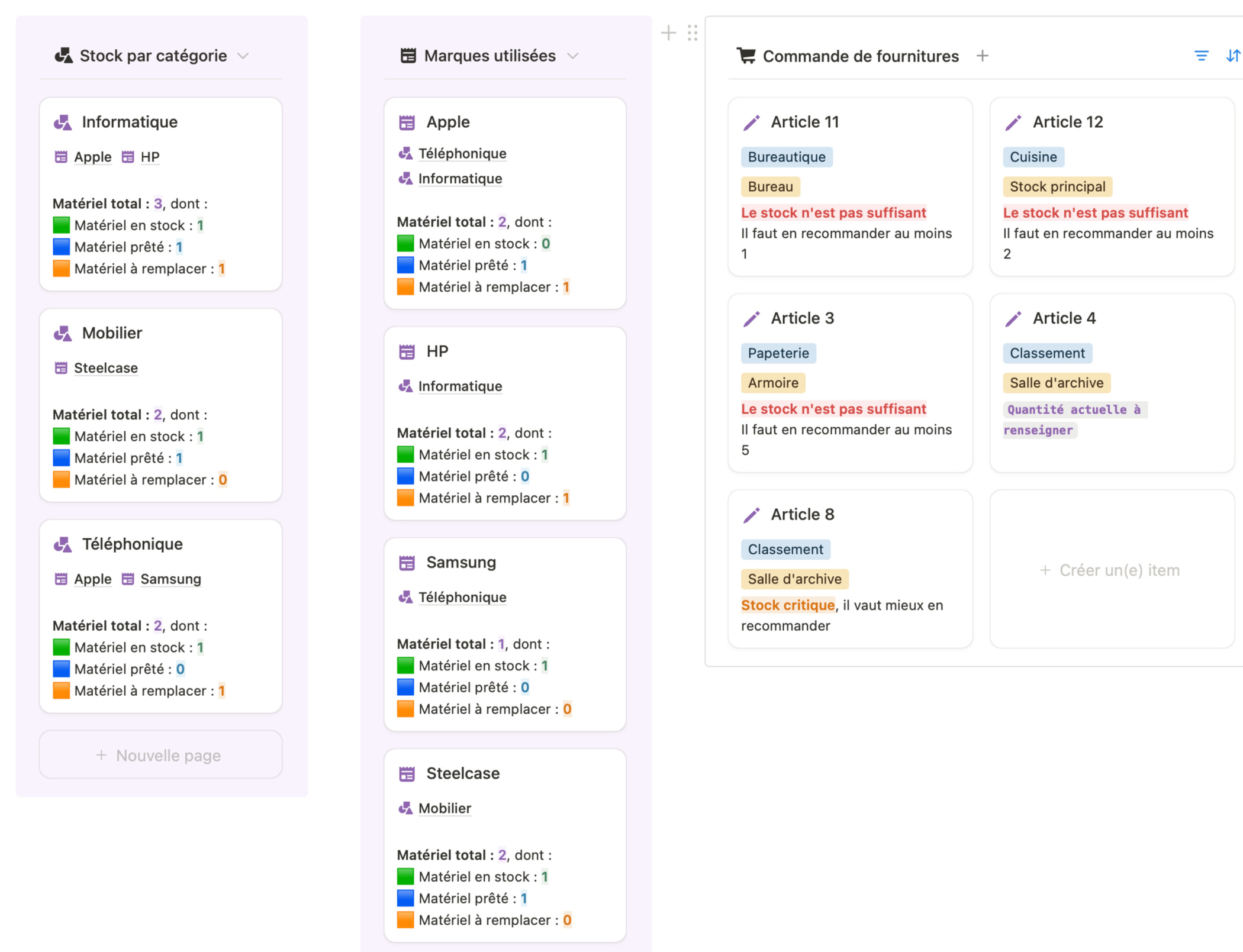Open the Steelcase link in Mobilier card

[x=105, y=368]
